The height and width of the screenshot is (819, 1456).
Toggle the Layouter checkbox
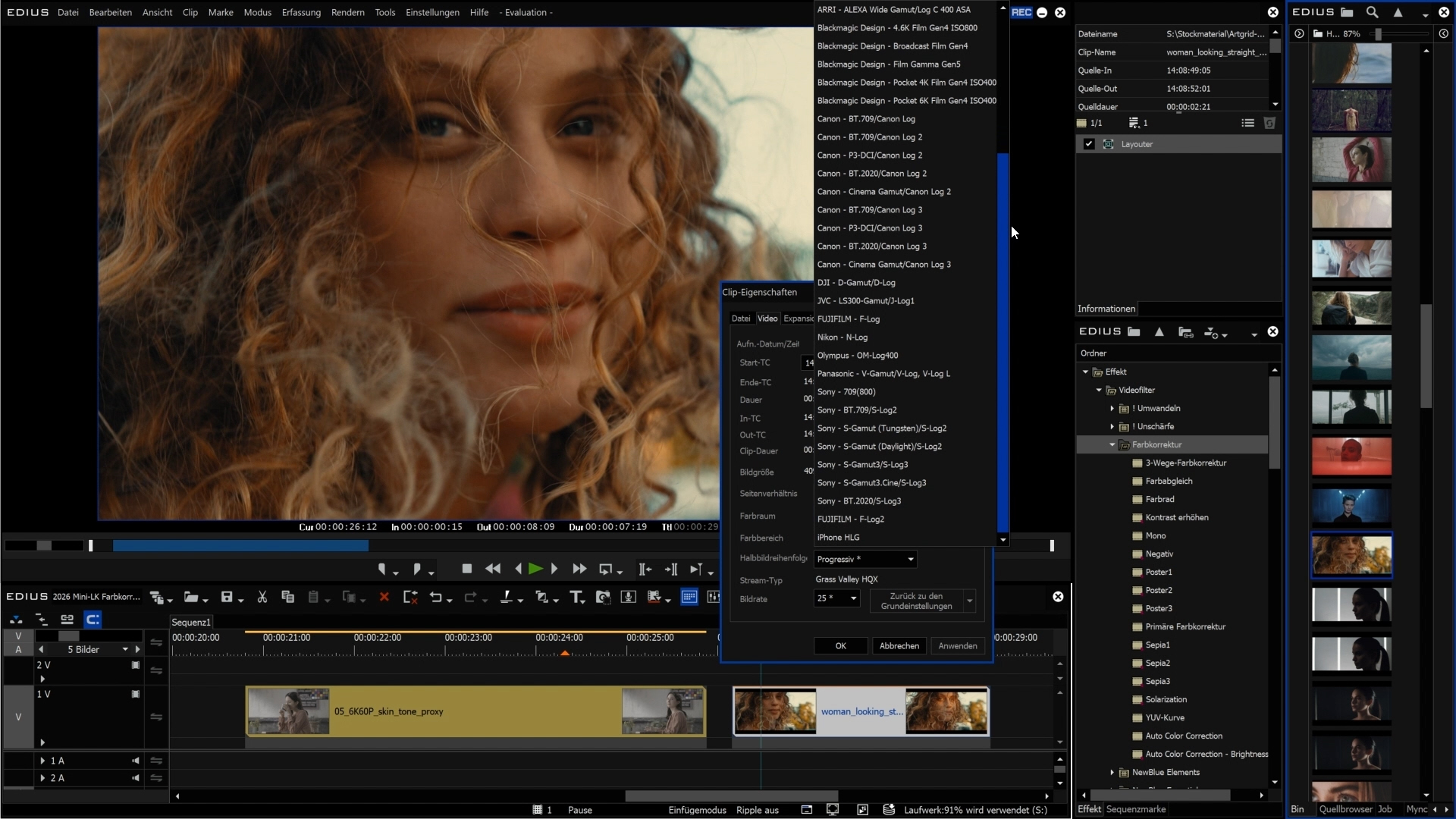(1089, 144)
